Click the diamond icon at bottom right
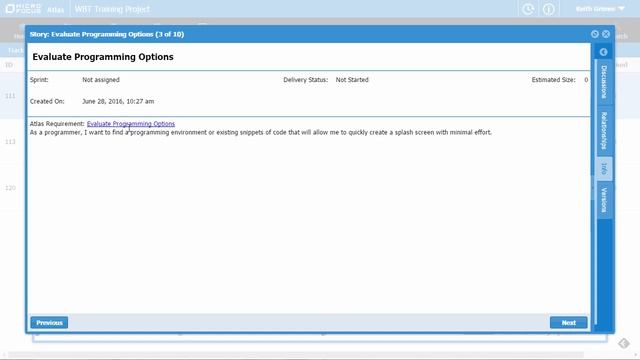The height and width of the screenshot is (360, 640). pos(623,343)
